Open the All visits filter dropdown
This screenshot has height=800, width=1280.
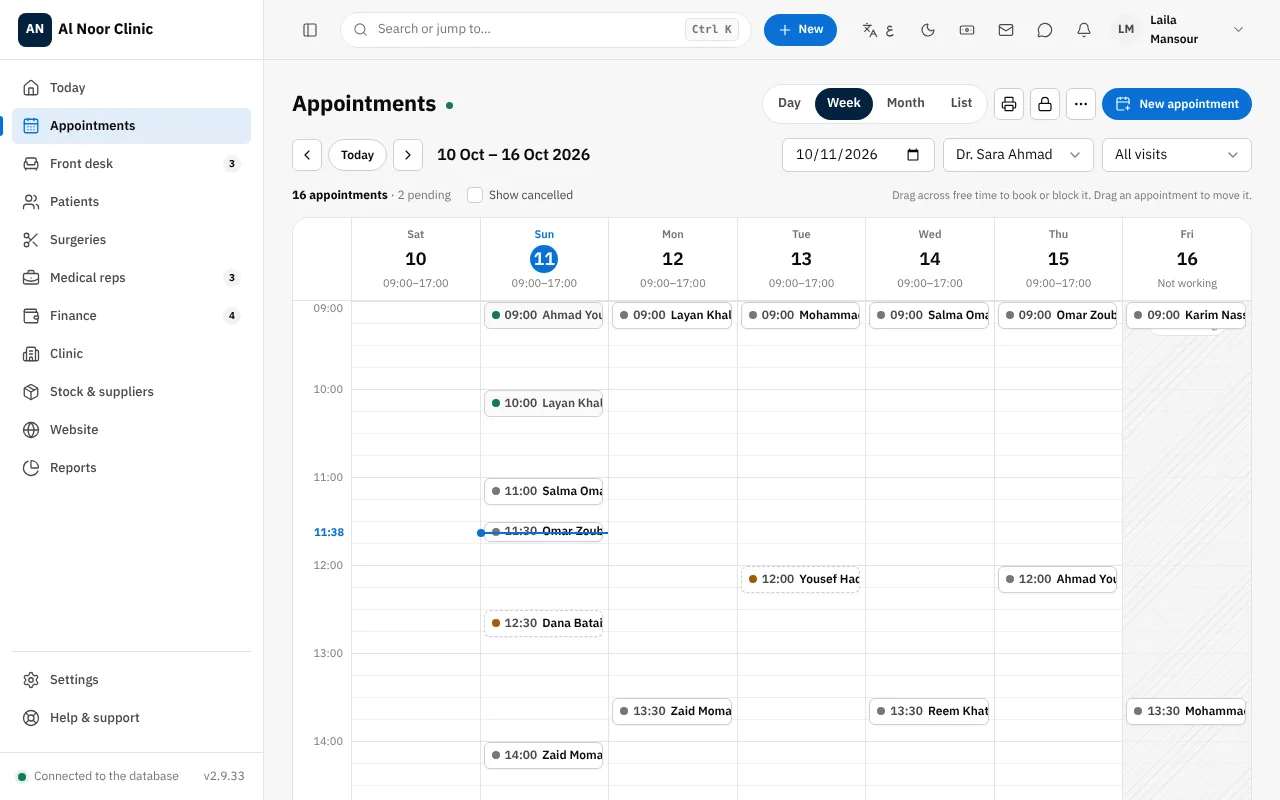click(x=1177, y=155)
